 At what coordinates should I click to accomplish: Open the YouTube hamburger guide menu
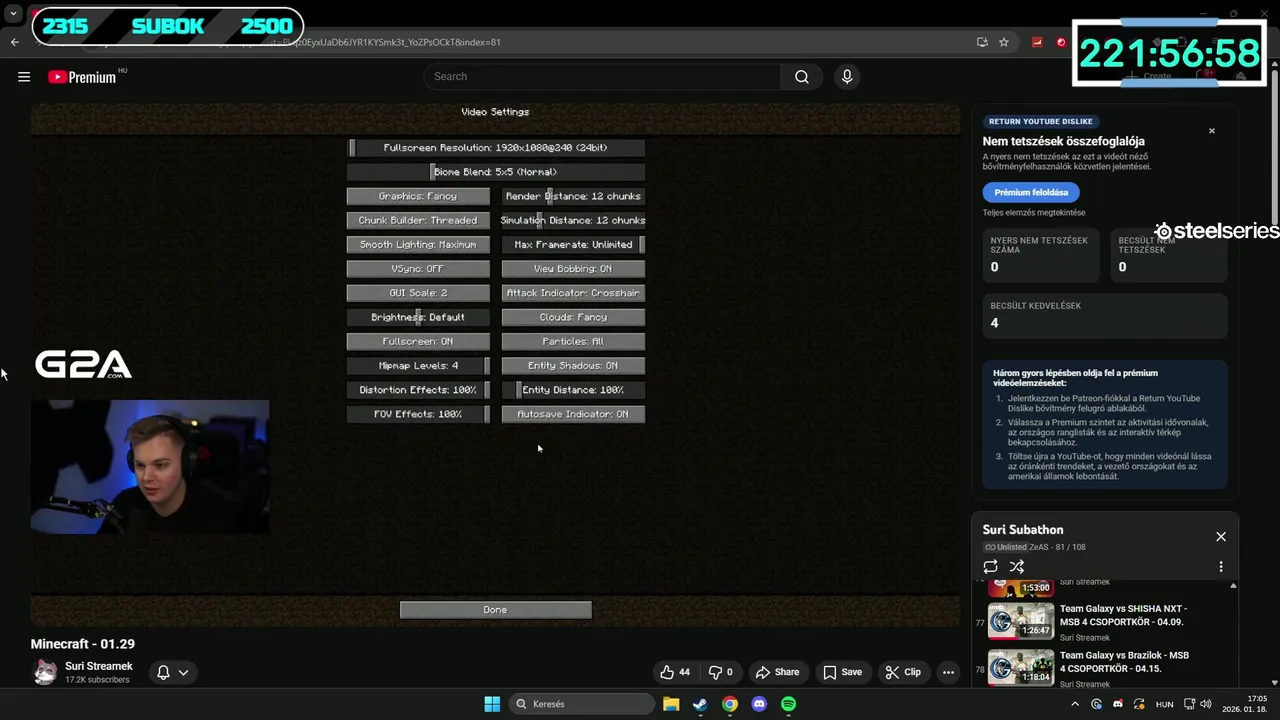click(x=24, y=77)
